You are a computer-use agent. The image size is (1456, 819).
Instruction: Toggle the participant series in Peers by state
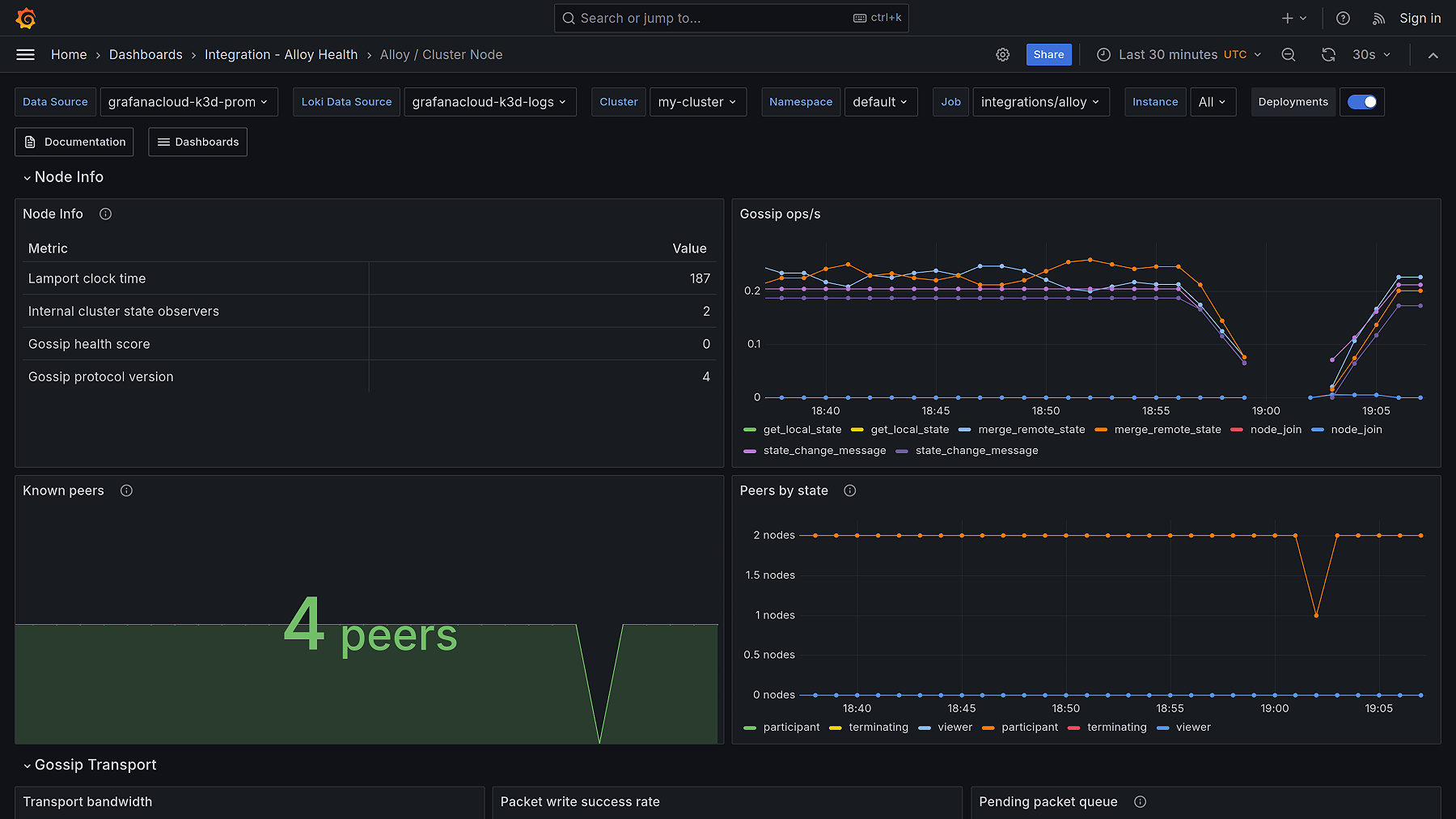(x=790, y=727)
